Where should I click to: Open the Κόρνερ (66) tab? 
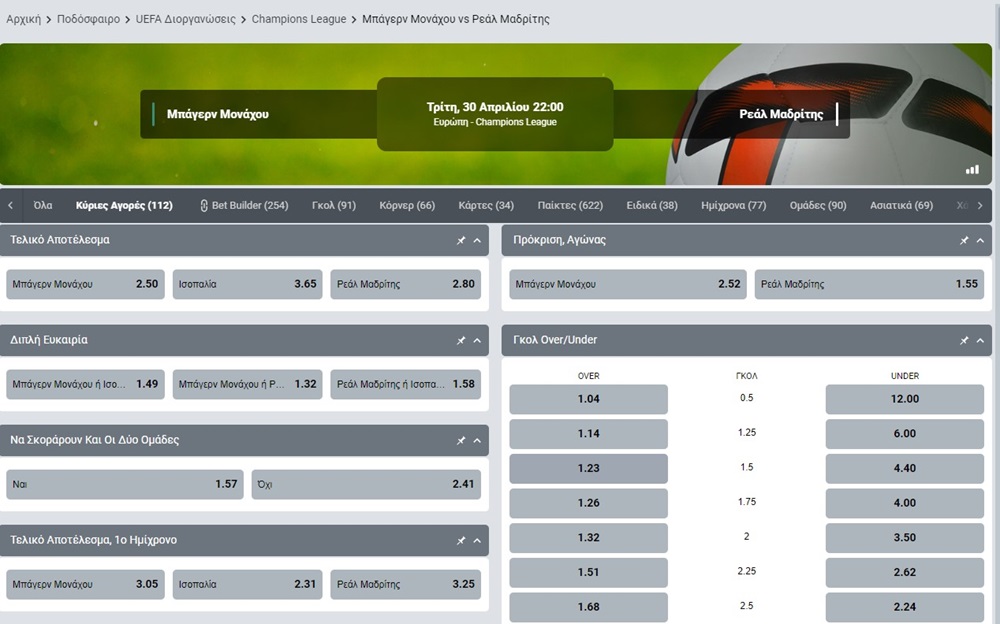[x=407, y=205]
